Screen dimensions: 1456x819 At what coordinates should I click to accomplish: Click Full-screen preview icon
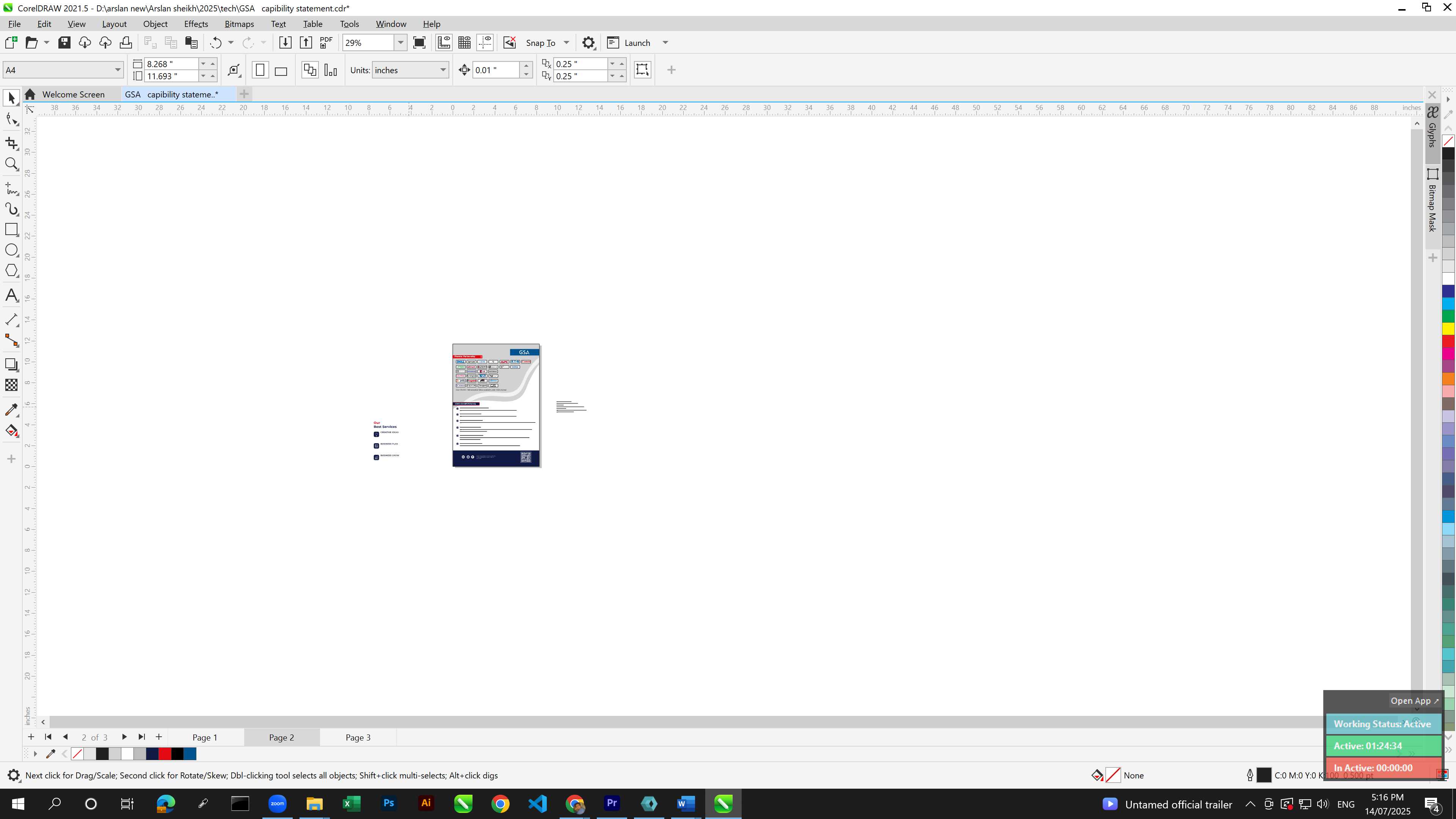click(x=419, y=43)
